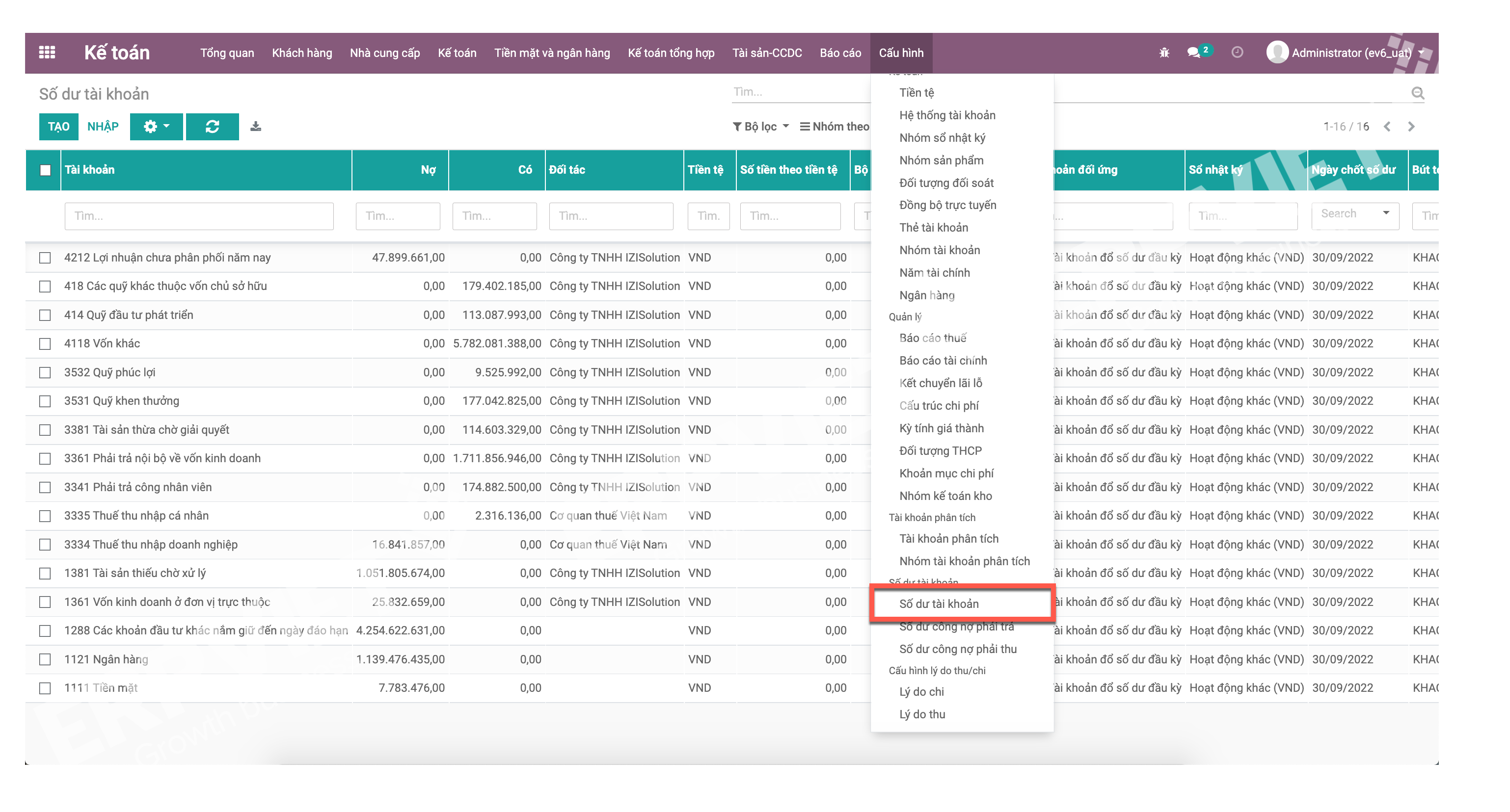Choose Lý do chi menu entry
Screen dimensions: 1510x812
(x=921, y=692)
